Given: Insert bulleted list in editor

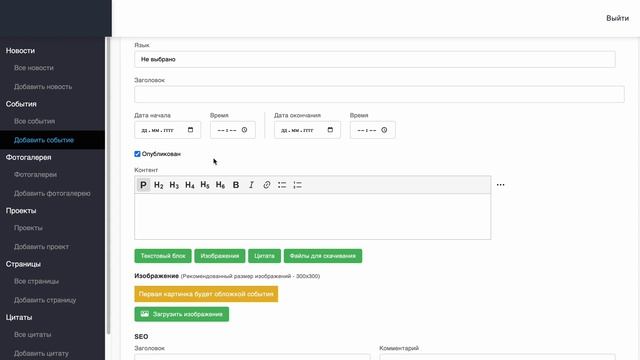Looking at the screenshot, I should tap(282, 185).
